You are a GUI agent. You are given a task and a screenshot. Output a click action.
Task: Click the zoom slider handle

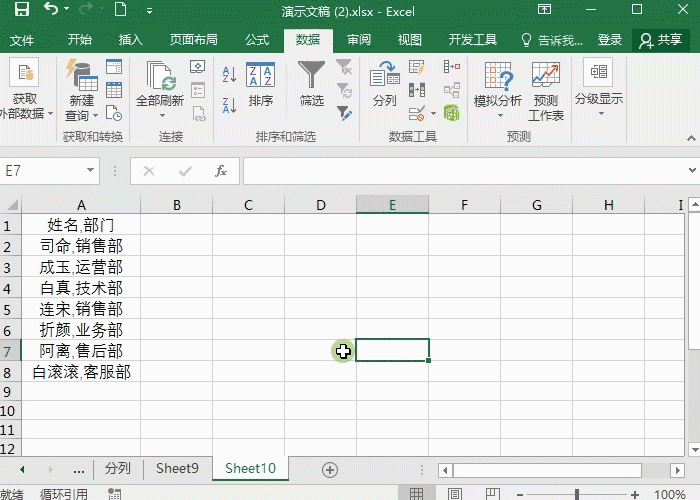[577, 494]
